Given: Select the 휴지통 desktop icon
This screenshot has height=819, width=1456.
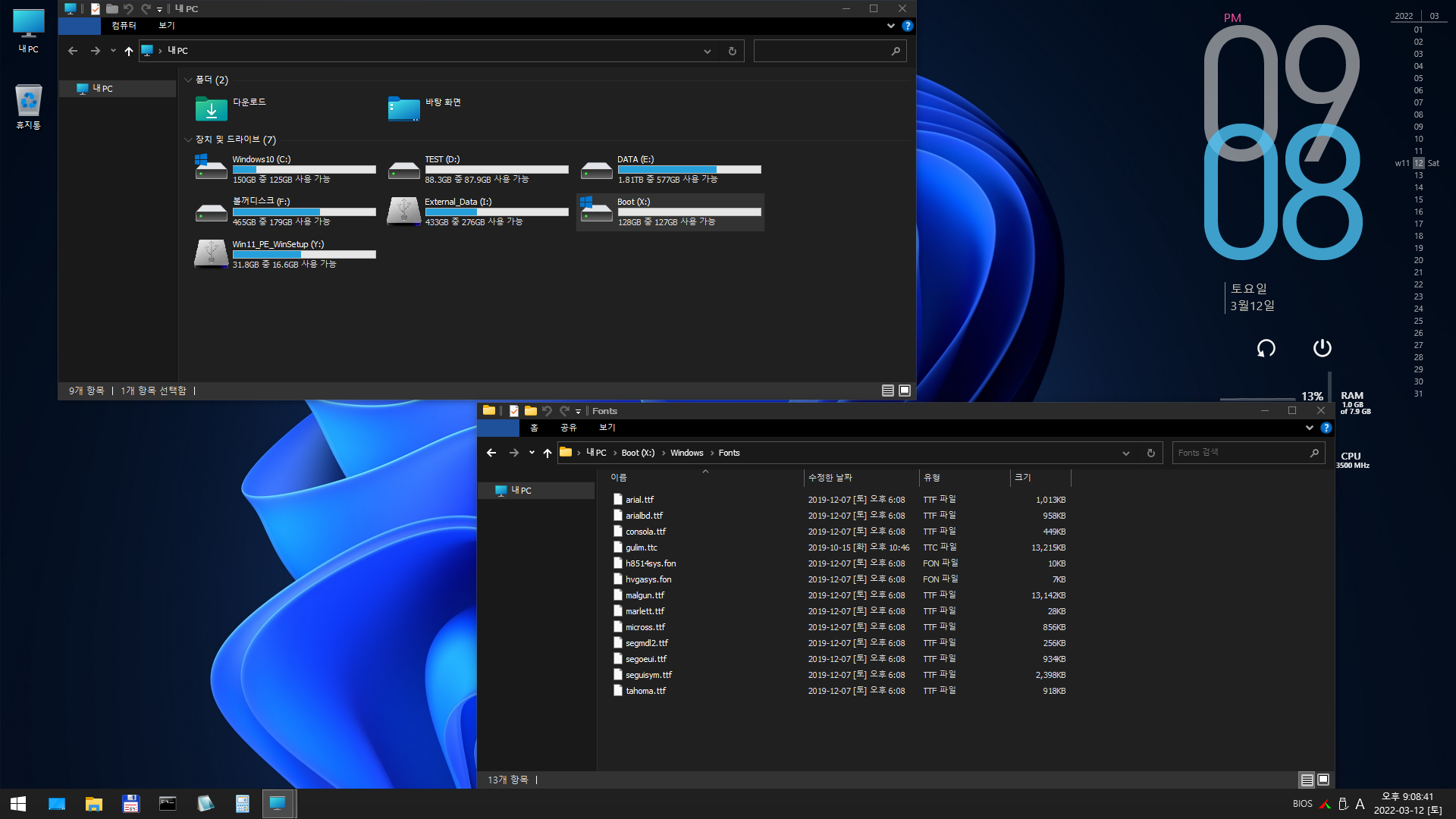Looking at the screenshot, I should click(x=28, y=107).
